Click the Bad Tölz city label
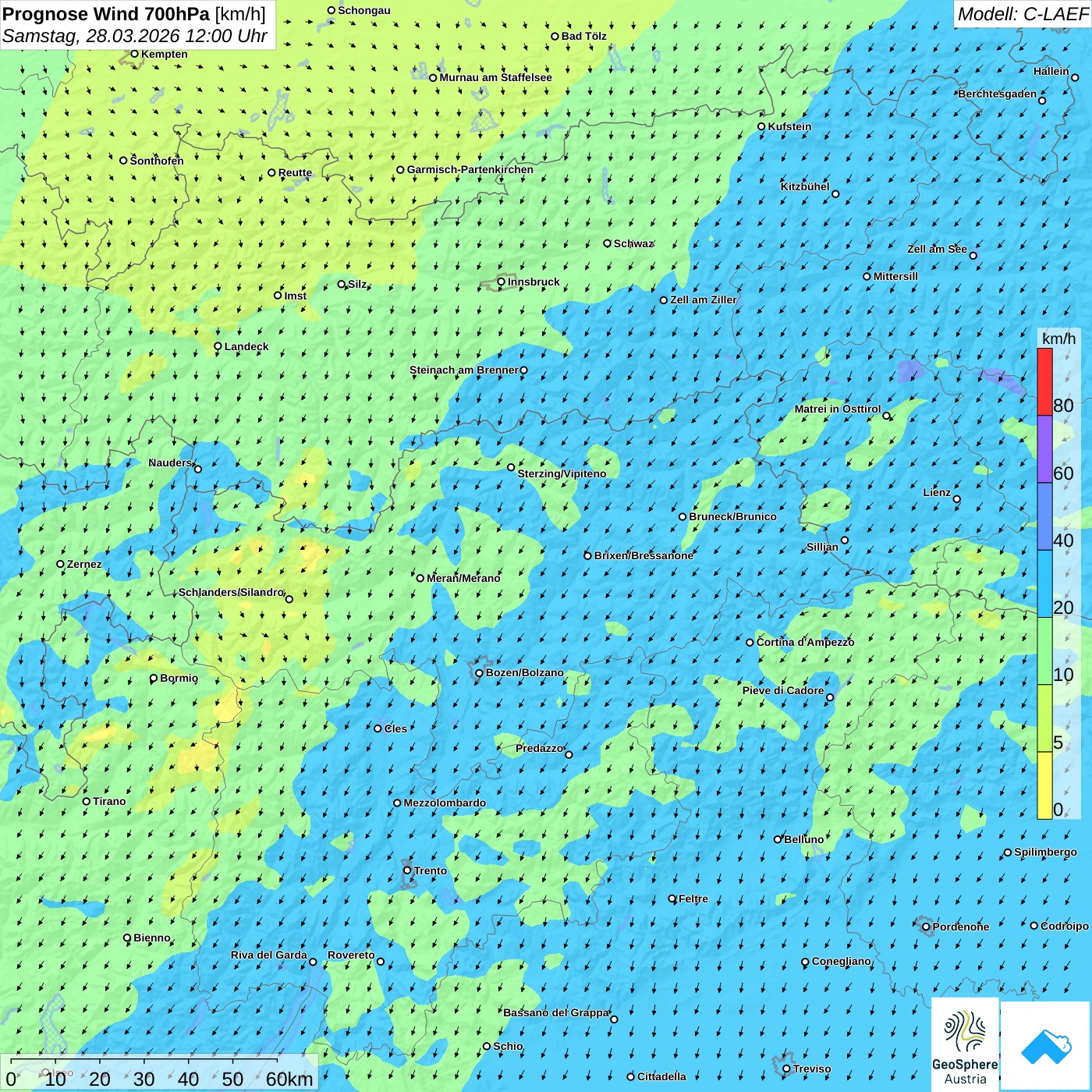Viewport: 1092px width, 1092px height. pyautogui.click(x=584, y=36)
